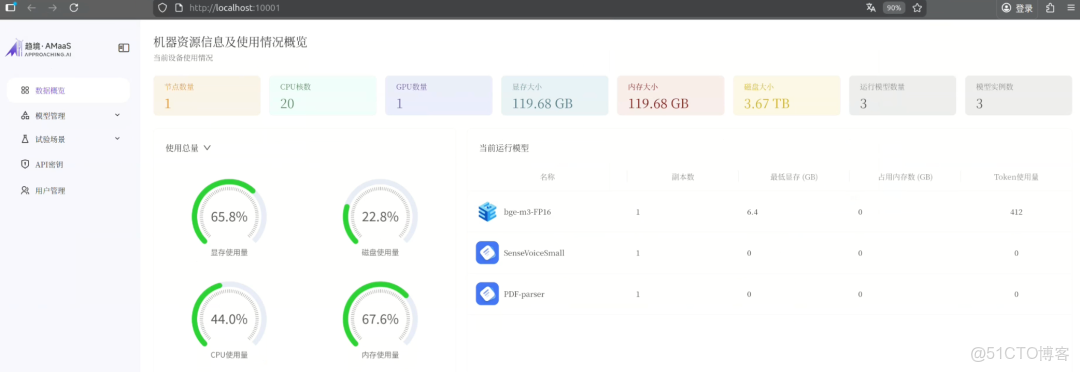This screenshot has width=1080, height=372.
Task: Go forward in the browser
Action: point(52,8)
